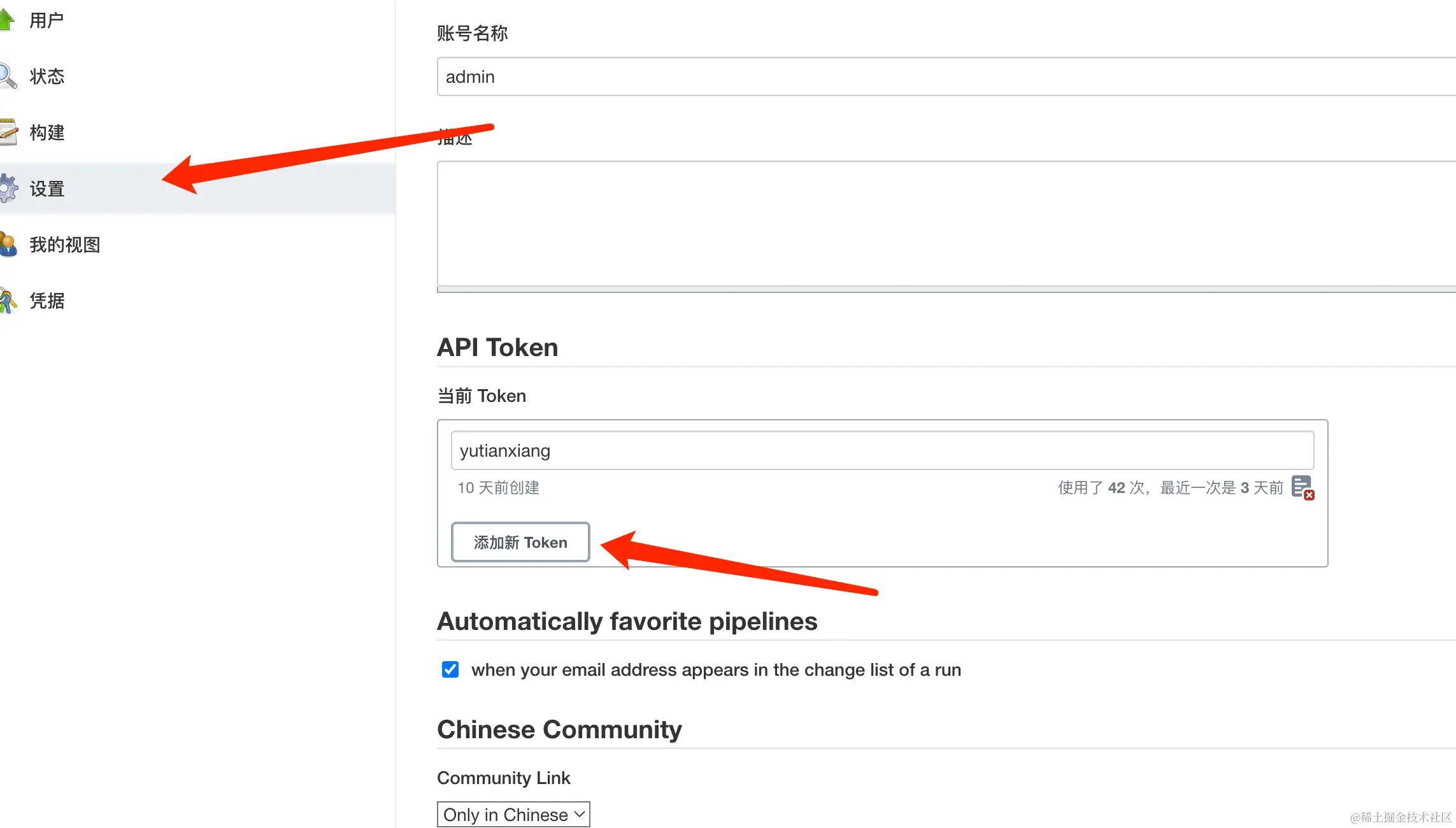
Task: Click the notepad 构建 icon
Action: click(x=8, y=132)
